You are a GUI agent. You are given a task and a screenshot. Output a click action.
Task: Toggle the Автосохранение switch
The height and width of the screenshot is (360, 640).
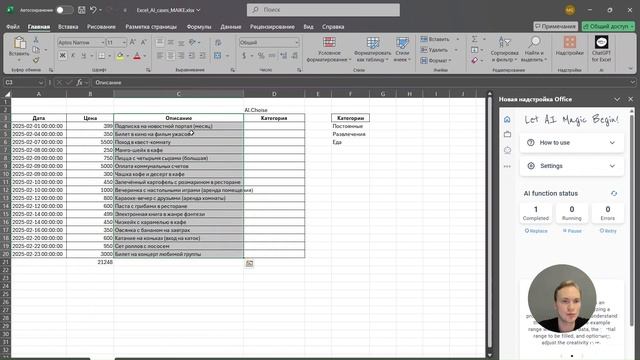(x=64, y=10)
